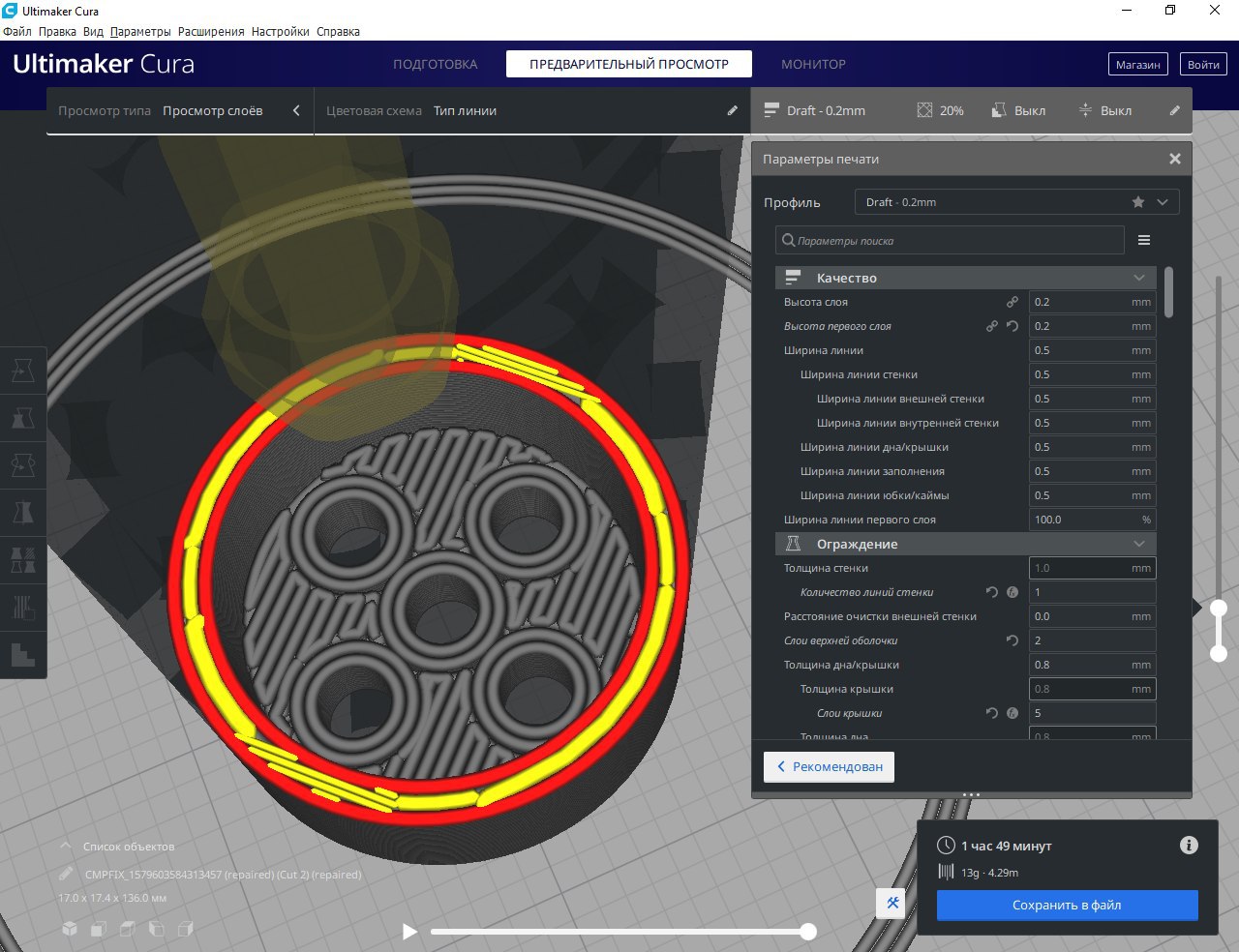Open the Параметры menu
1239x952 pixels.
140,31
